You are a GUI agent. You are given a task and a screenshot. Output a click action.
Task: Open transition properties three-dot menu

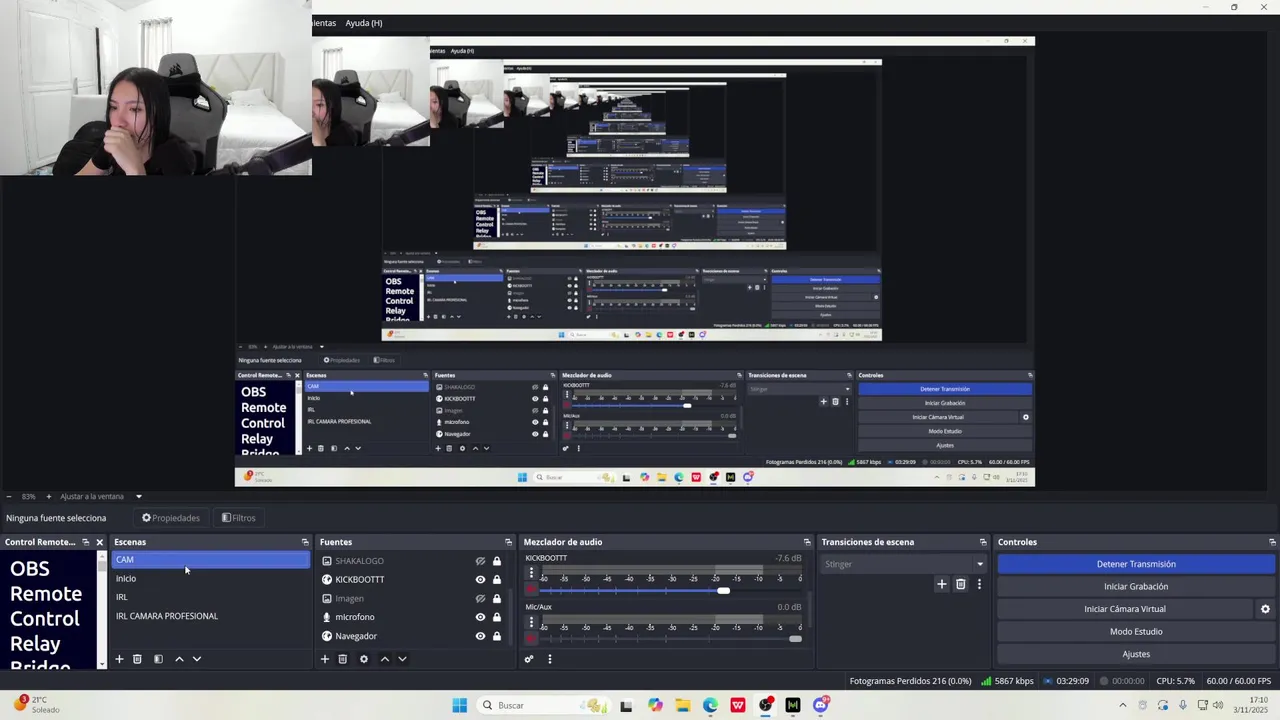979,584
